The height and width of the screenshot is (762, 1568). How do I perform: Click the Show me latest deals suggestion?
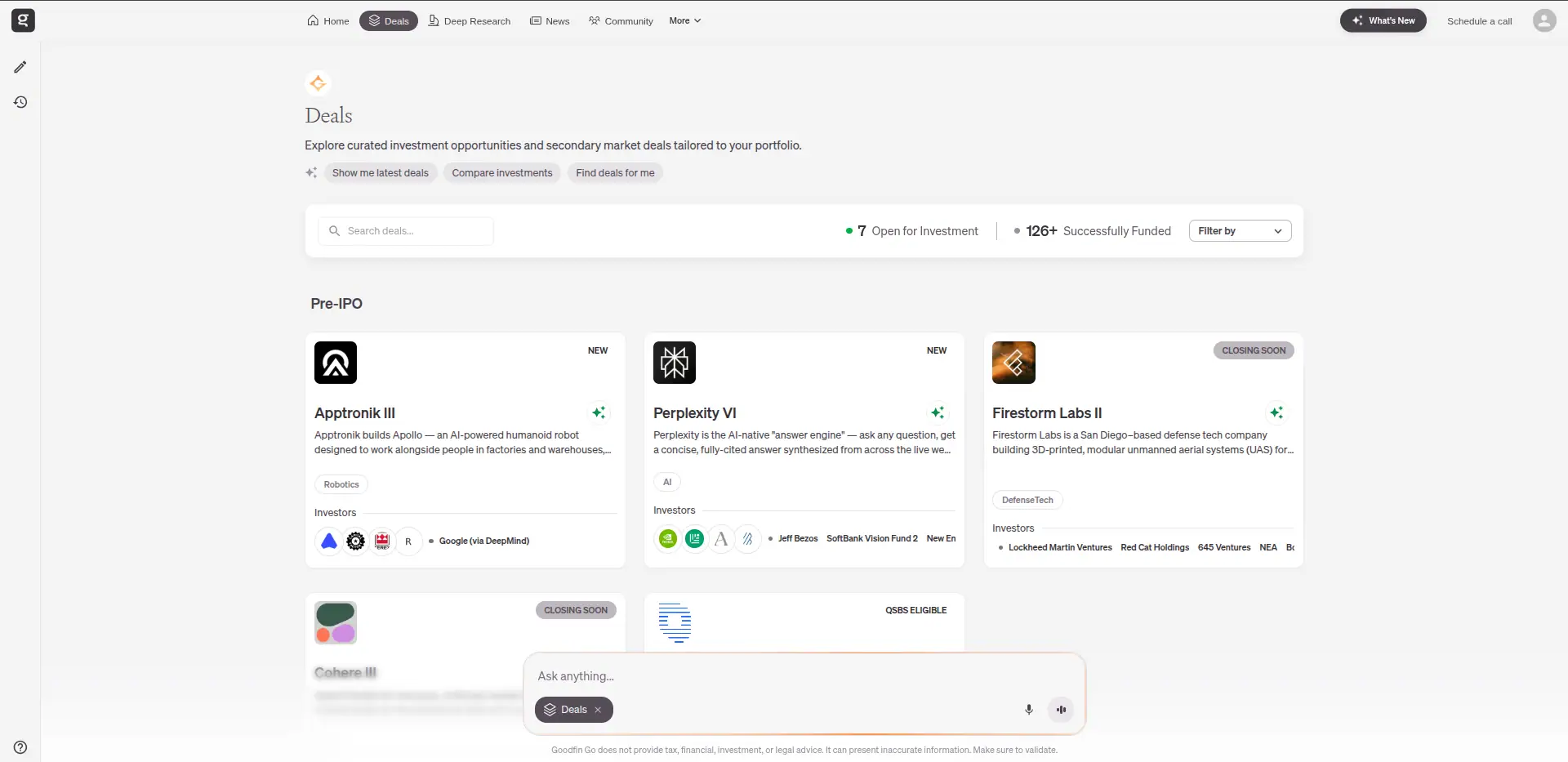point(380,172)
